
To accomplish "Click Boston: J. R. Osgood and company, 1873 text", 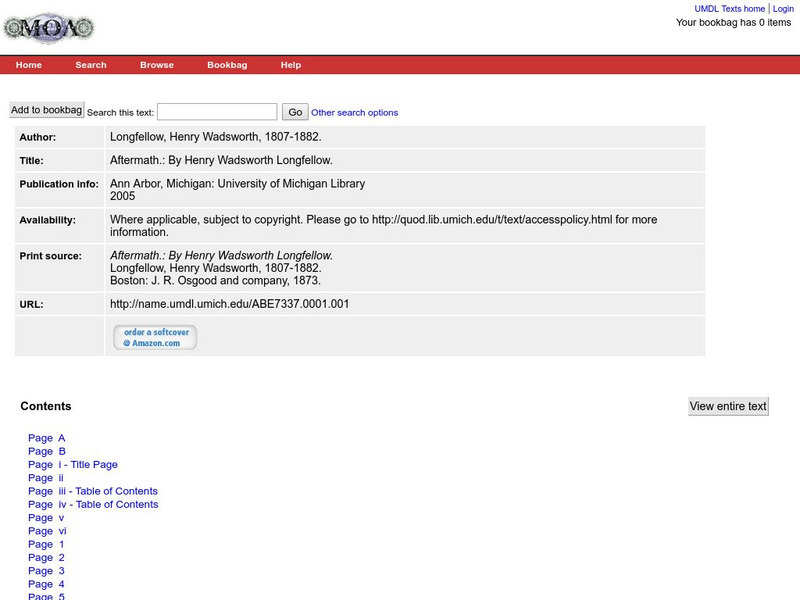I will point(215,281).
